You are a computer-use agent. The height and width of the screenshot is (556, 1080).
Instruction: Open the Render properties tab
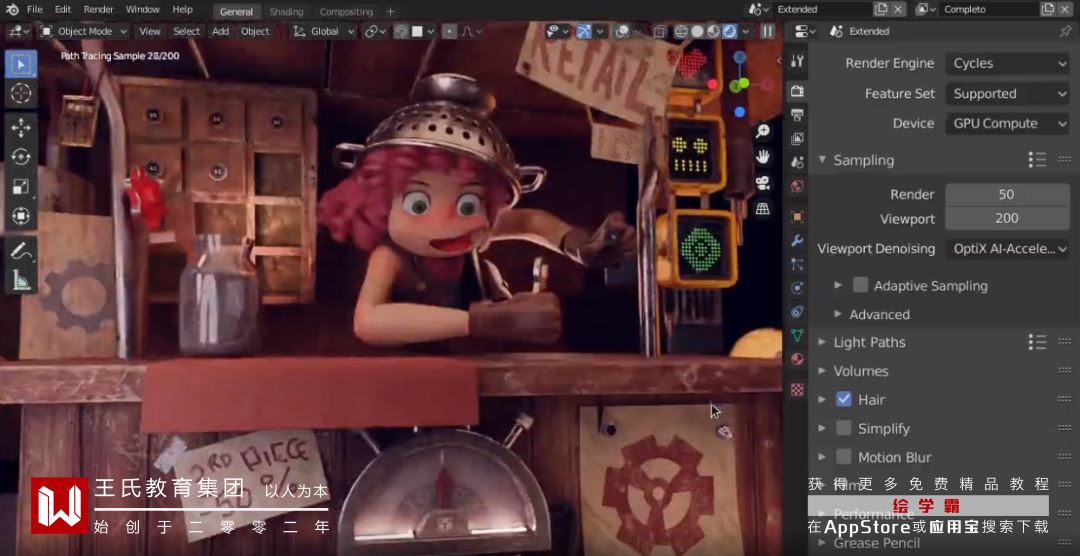tap(798, 91)
